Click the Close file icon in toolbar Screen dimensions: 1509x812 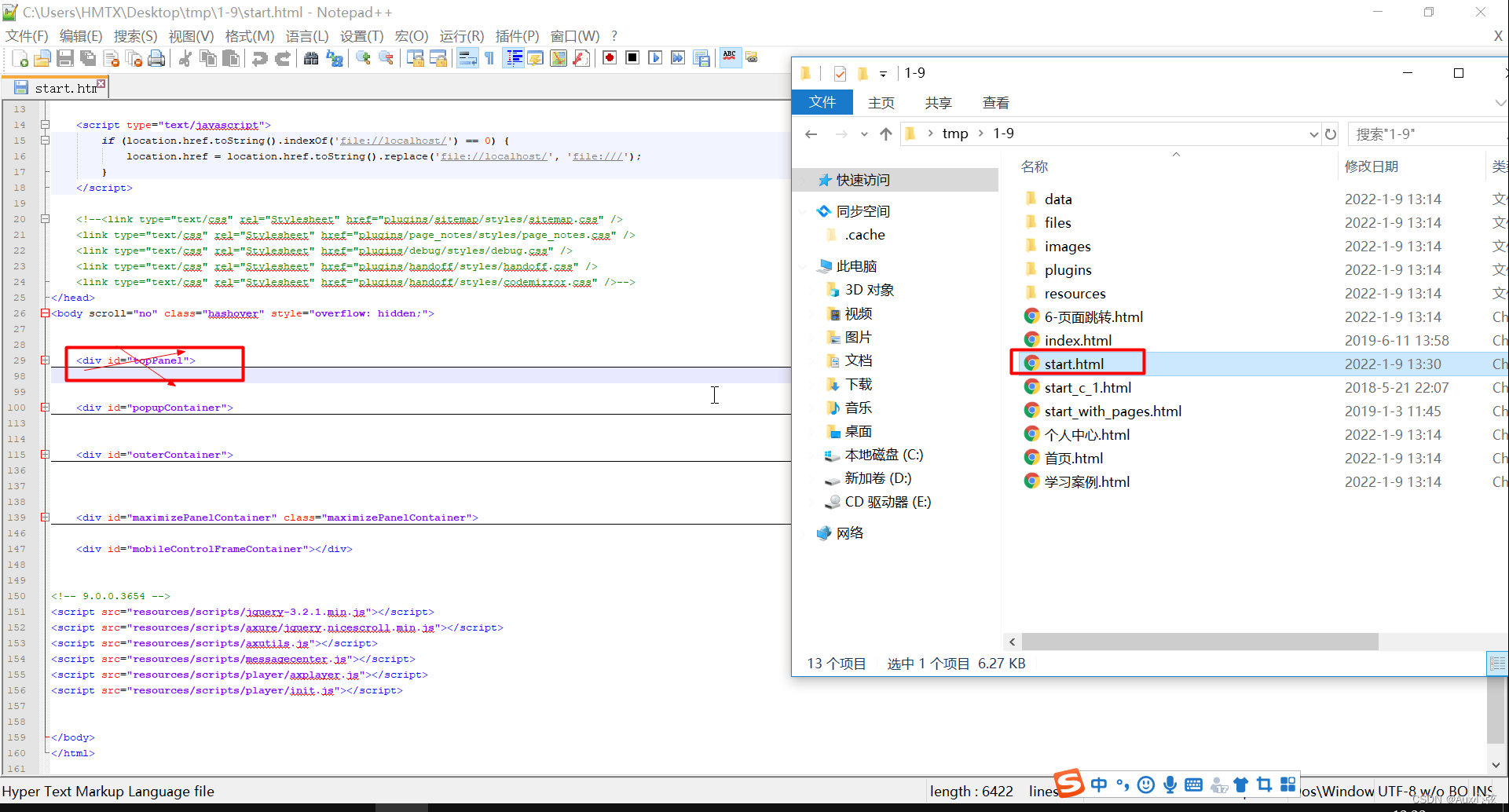pos(112,58)
